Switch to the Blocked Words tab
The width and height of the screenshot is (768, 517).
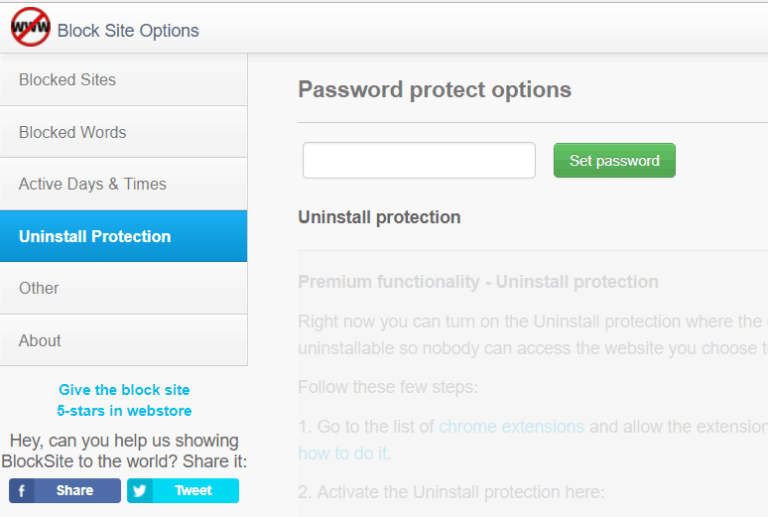pyautogui.click(x=123, y=132)
